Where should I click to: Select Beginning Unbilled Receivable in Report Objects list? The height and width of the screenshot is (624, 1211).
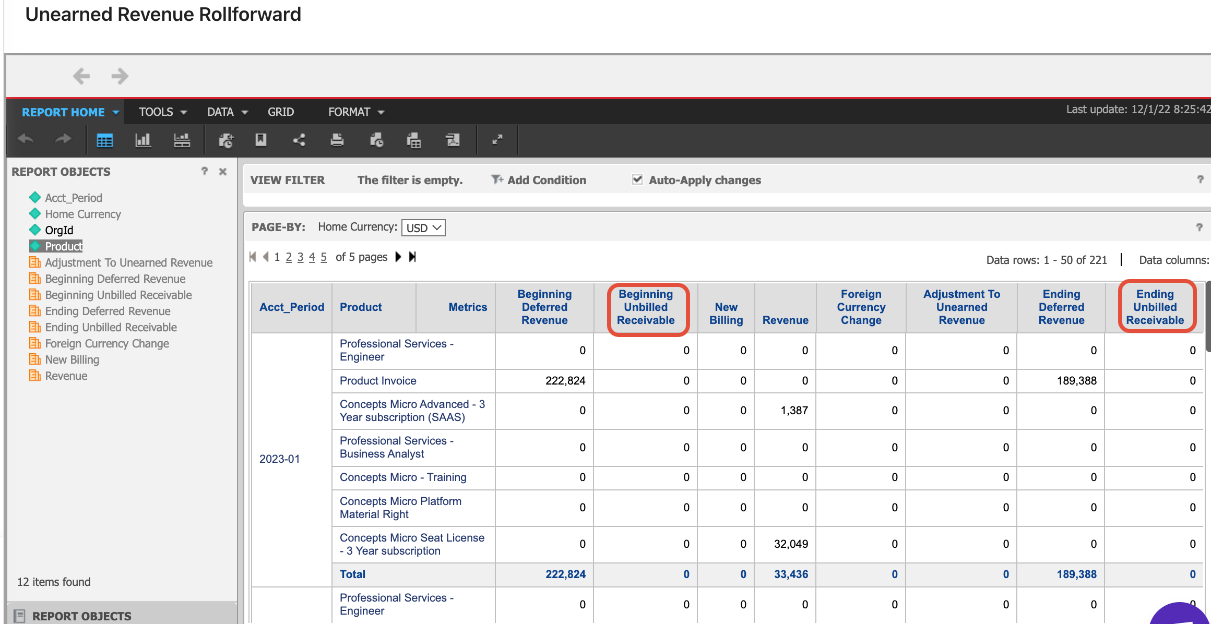[118, 295]
